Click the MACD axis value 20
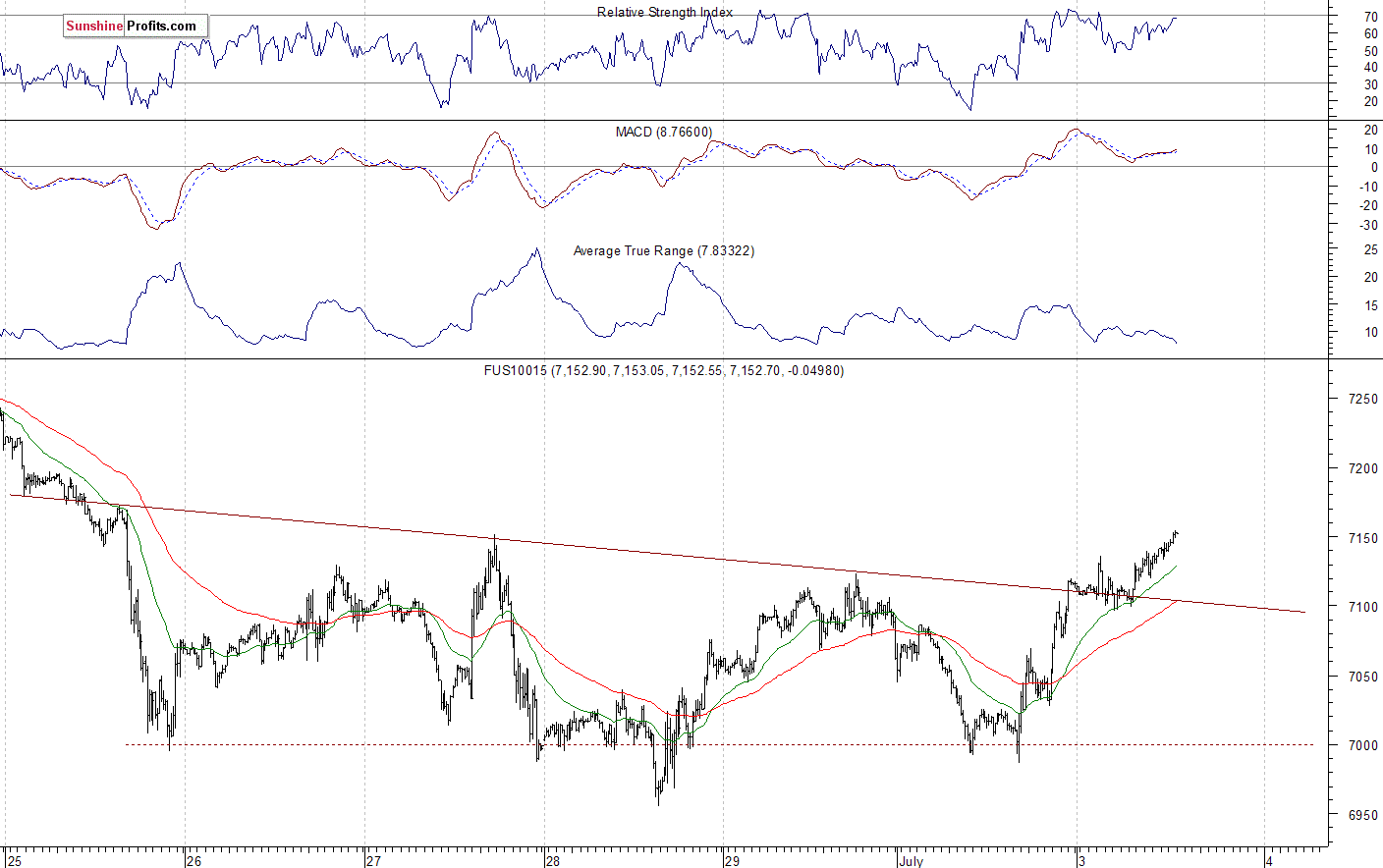1383x868 pixels. [1370, 131]
